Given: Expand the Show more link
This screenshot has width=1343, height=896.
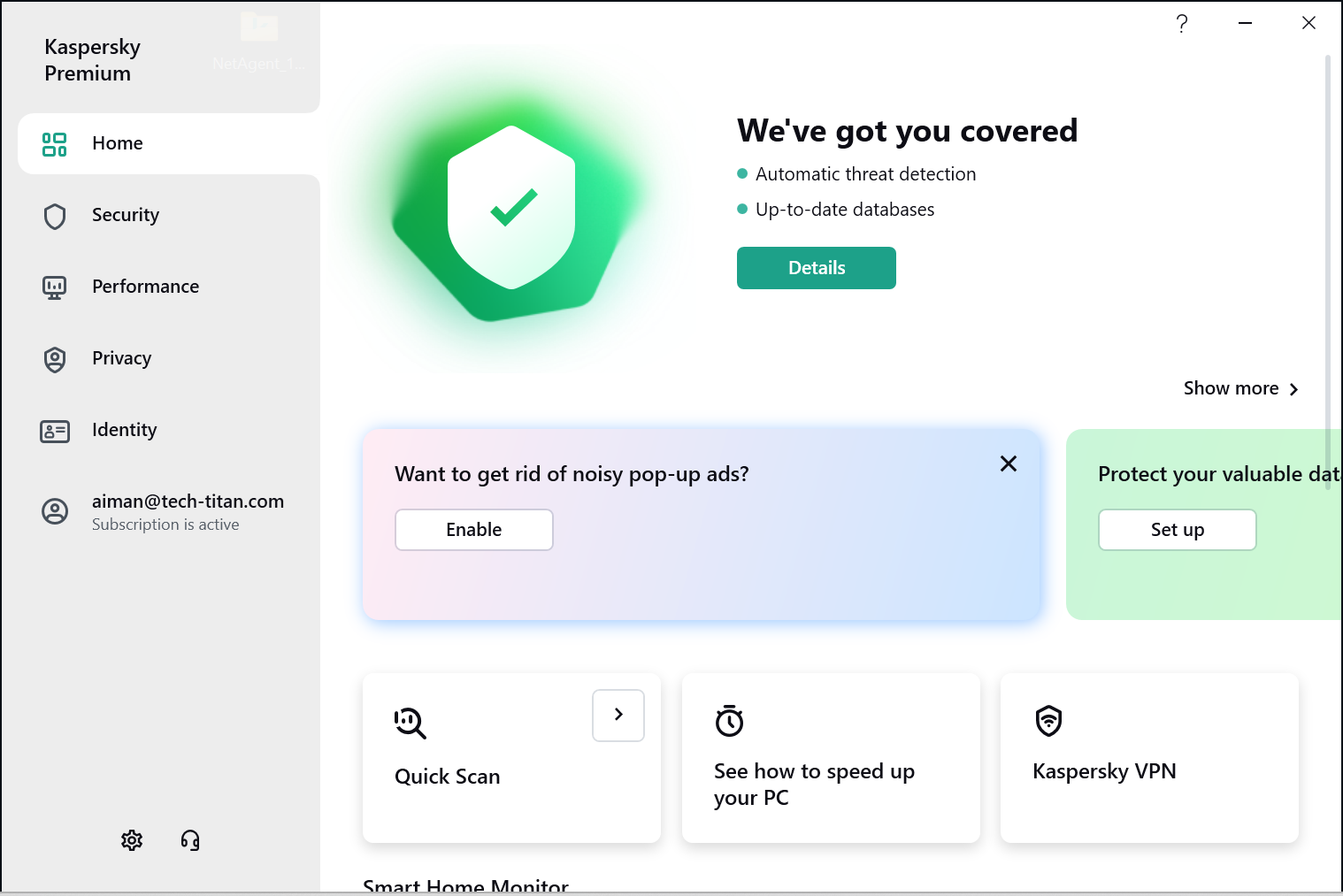Looking at the screenshot, I should [x=1241, y=388].
